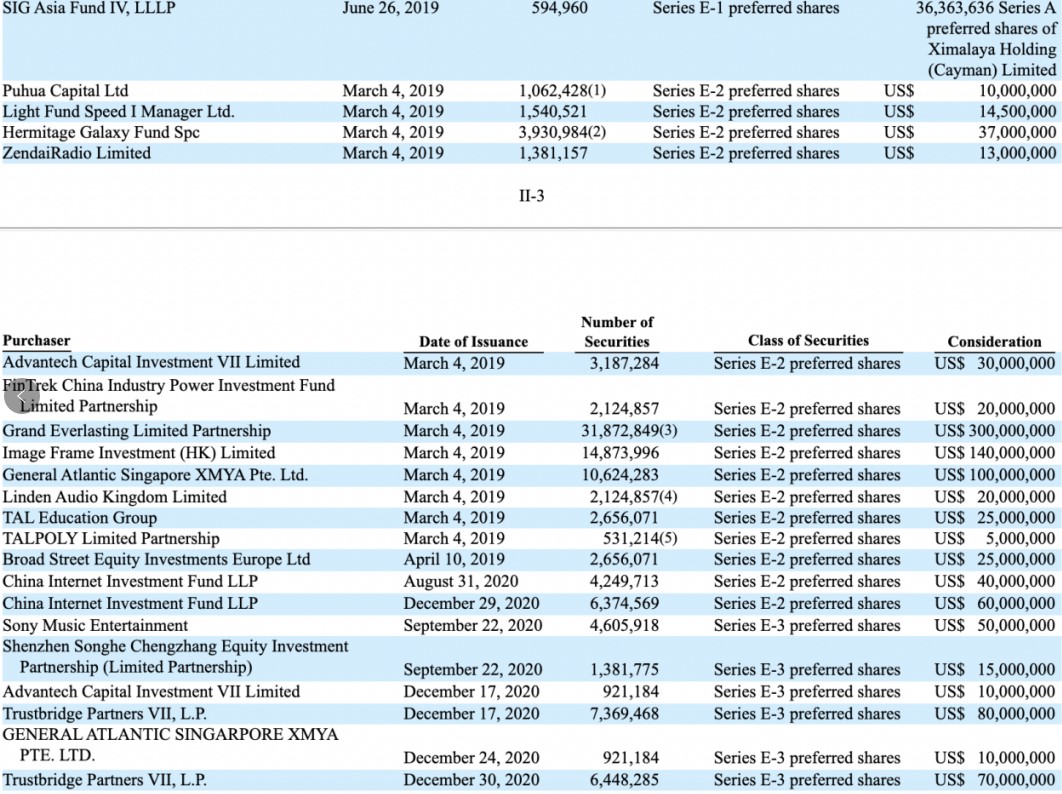1062x794 pixels.
Task: Click 'Puhua Capital Ltd' purchaser name
Action: (66, 91)
